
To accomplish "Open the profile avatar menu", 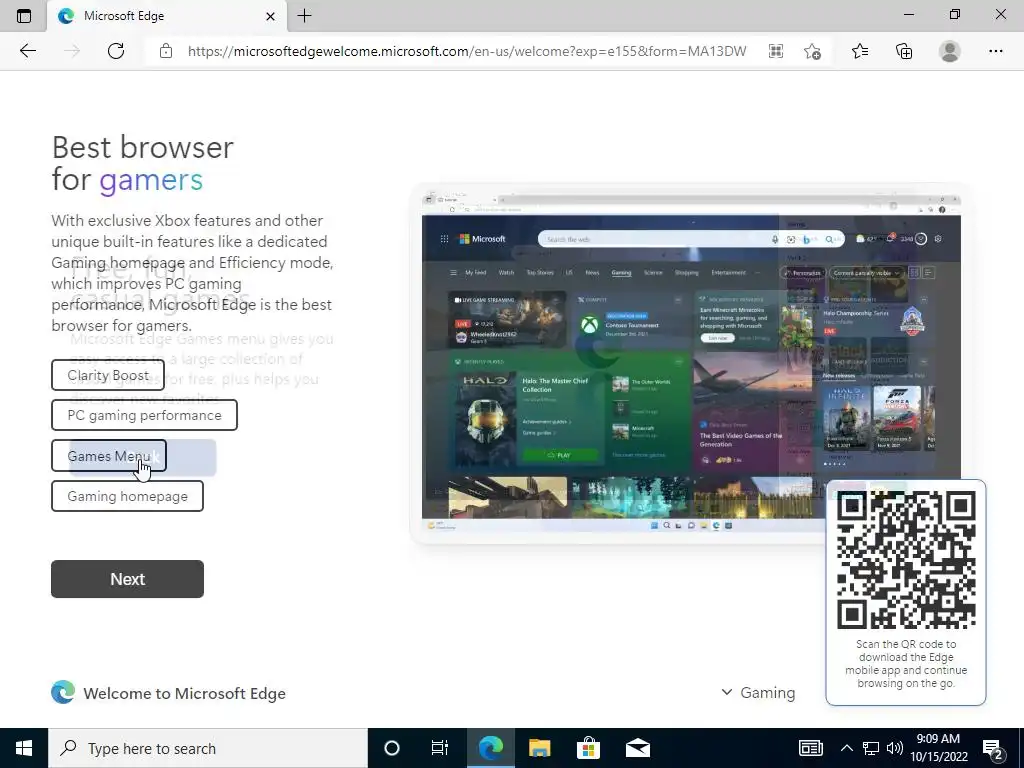I will click(950, 51).
